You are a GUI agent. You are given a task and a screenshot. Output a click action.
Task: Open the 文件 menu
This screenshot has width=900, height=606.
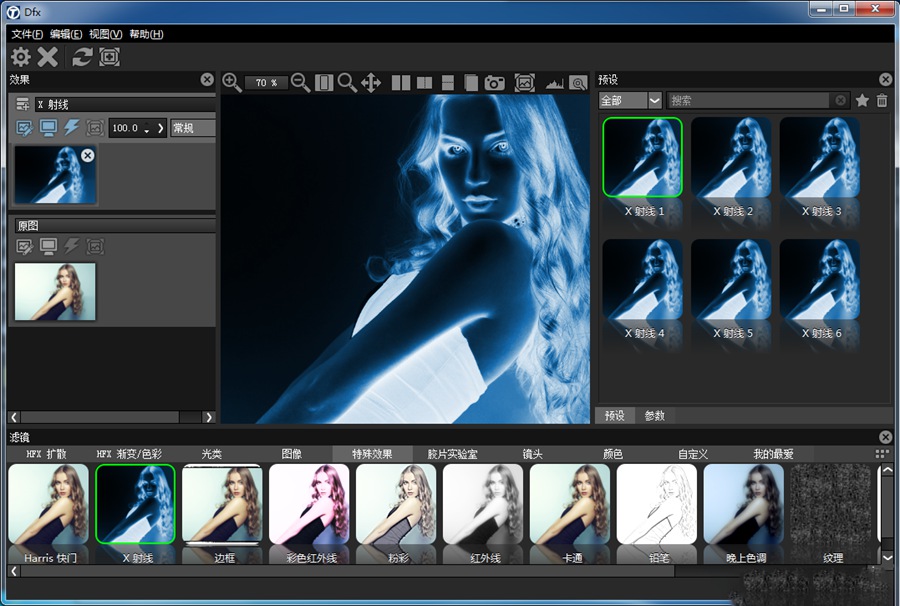(22, 33)
